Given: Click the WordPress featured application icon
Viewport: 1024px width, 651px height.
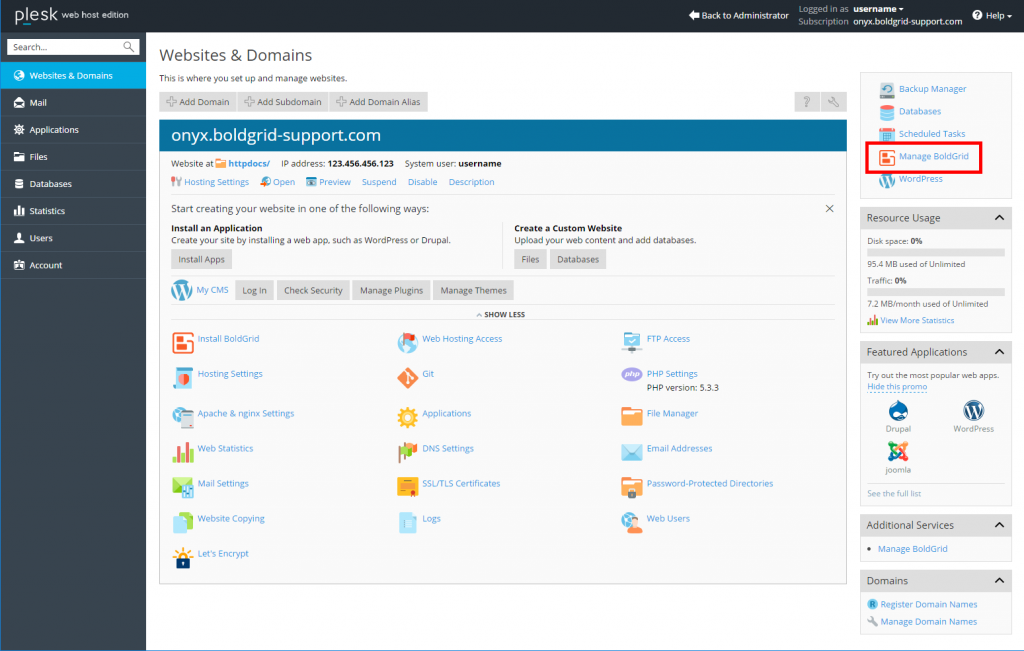Looking at the screenshot, I should (973, 411).
